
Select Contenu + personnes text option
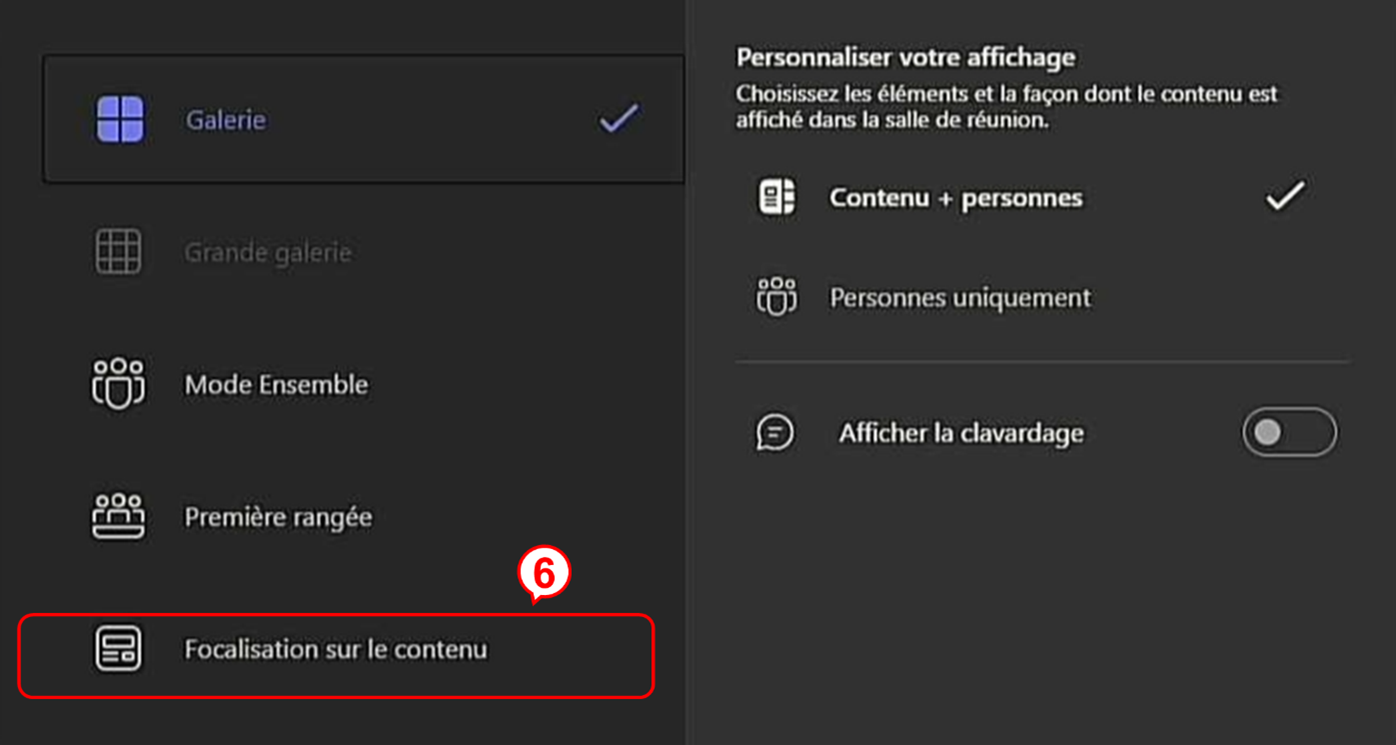(956, 198)
